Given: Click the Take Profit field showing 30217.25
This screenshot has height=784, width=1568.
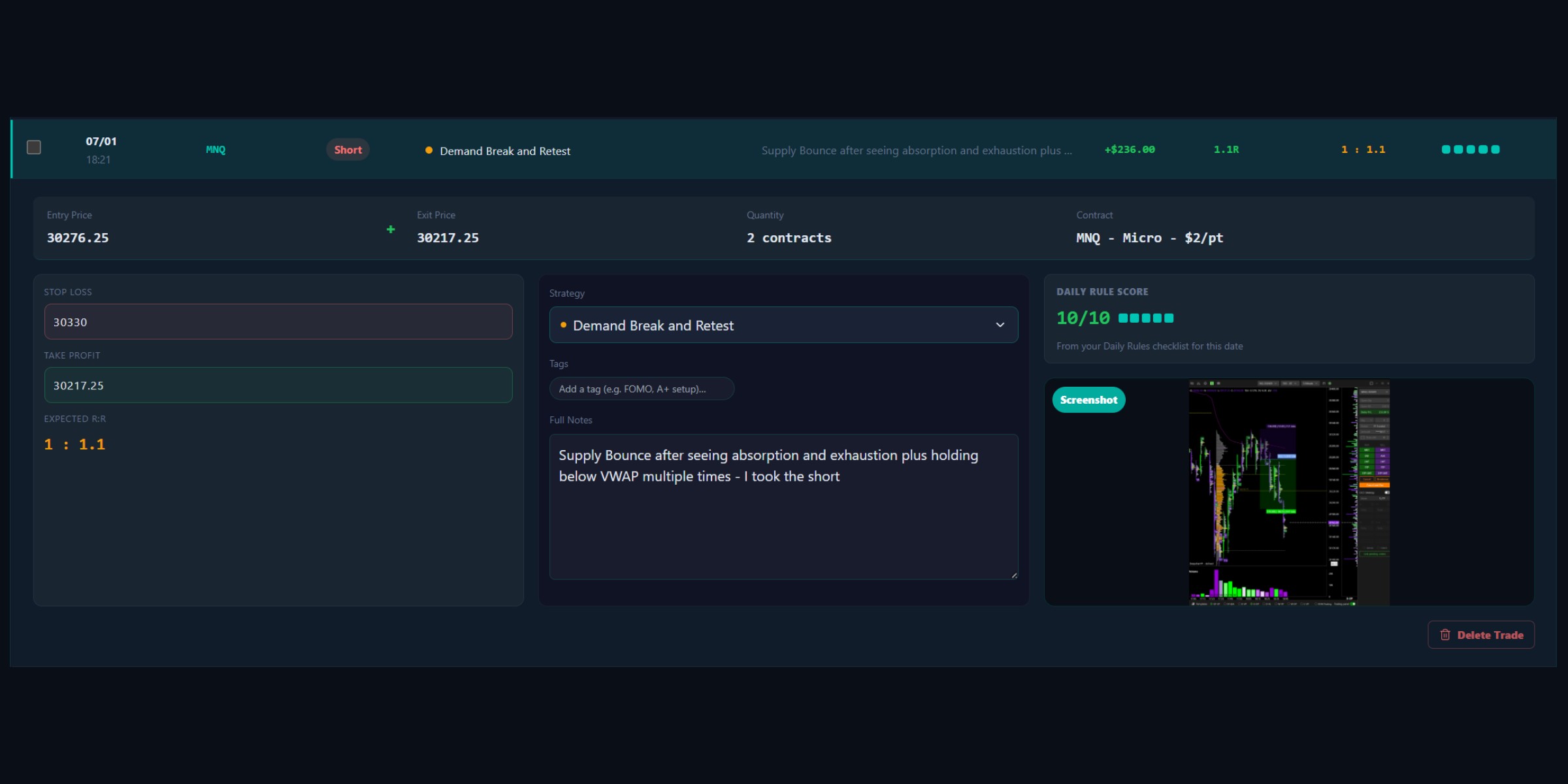Looking at the screenshot, I should coord(278,385).
